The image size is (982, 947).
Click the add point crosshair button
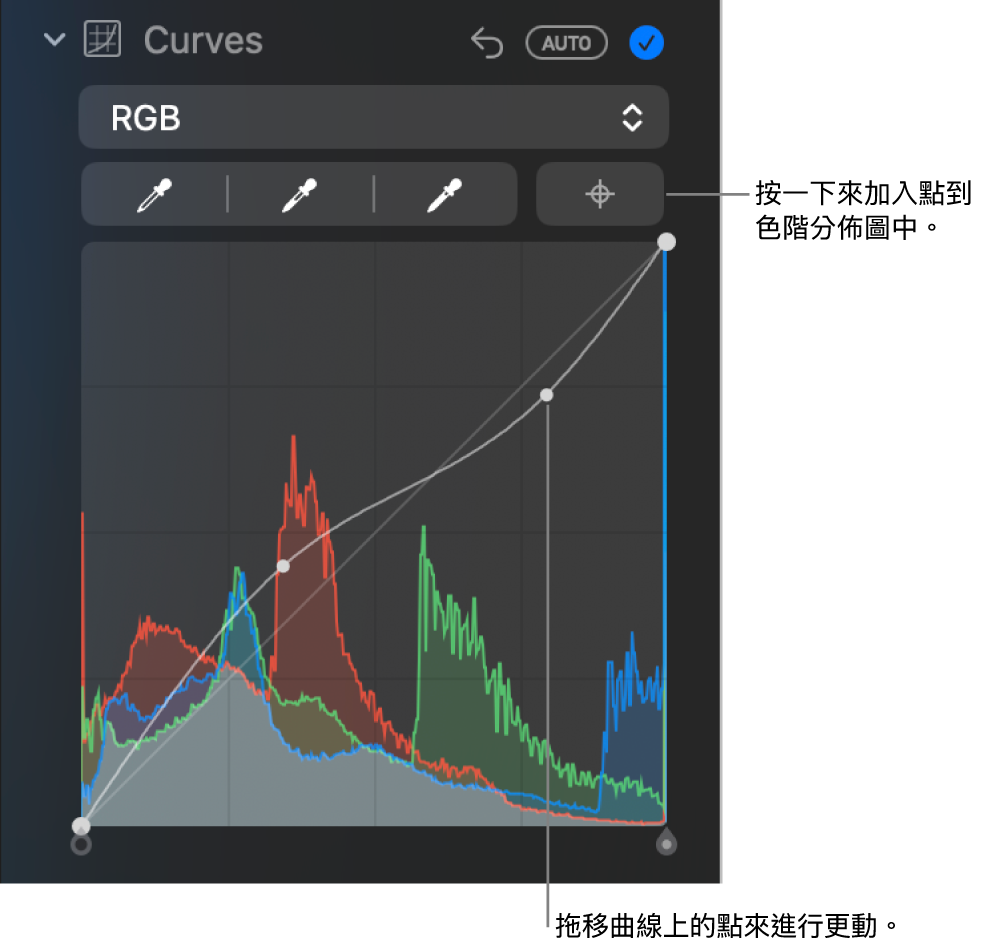point(600,194)
